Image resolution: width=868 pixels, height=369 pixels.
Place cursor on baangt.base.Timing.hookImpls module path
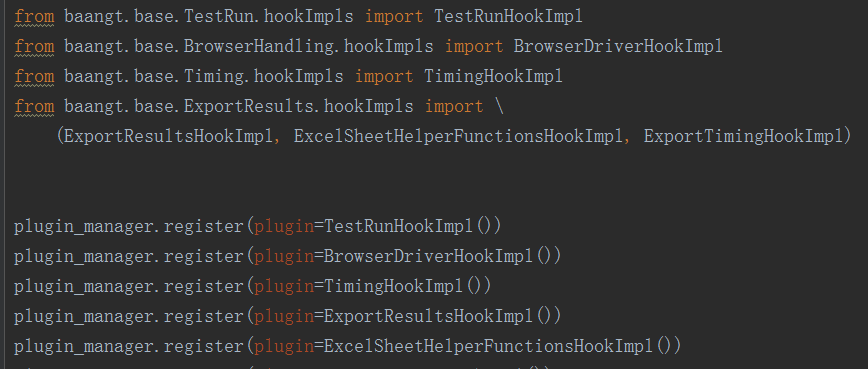204,76
